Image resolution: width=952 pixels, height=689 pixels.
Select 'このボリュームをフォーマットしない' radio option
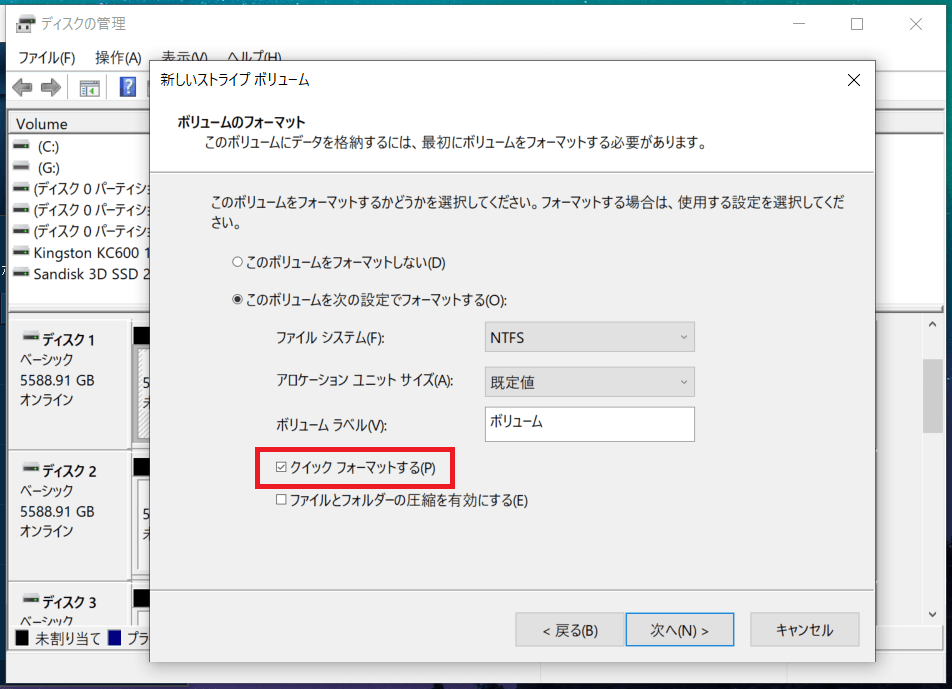point(238,263)
